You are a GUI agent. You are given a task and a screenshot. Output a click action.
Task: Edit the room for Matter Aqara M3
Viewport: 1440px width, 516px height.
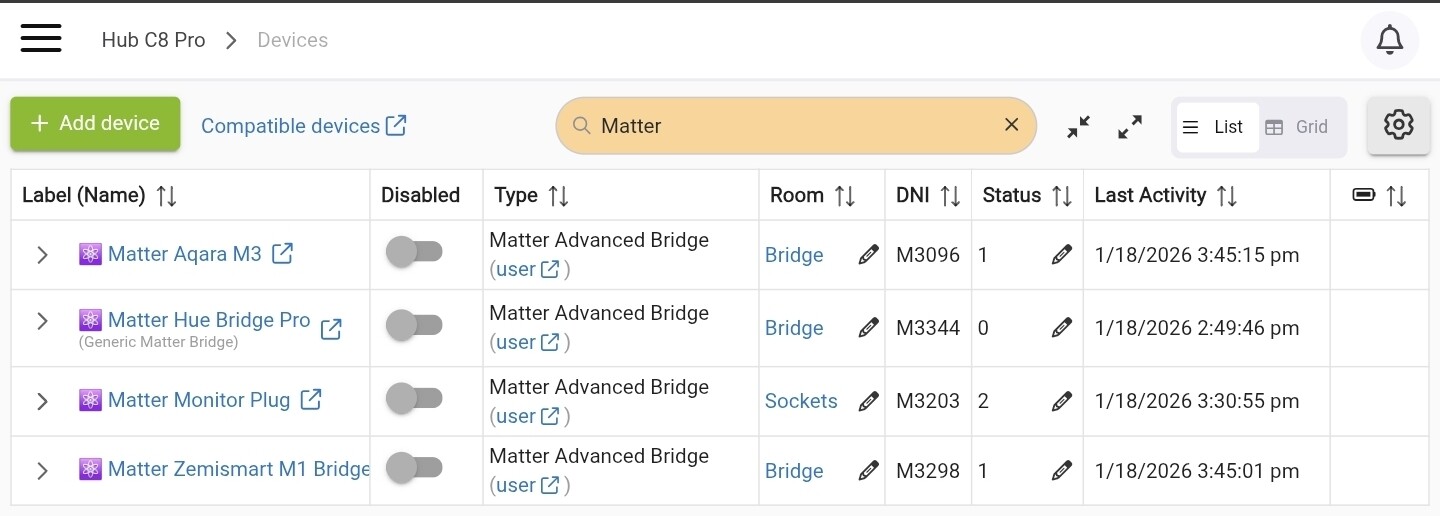[x=868, y=255]
